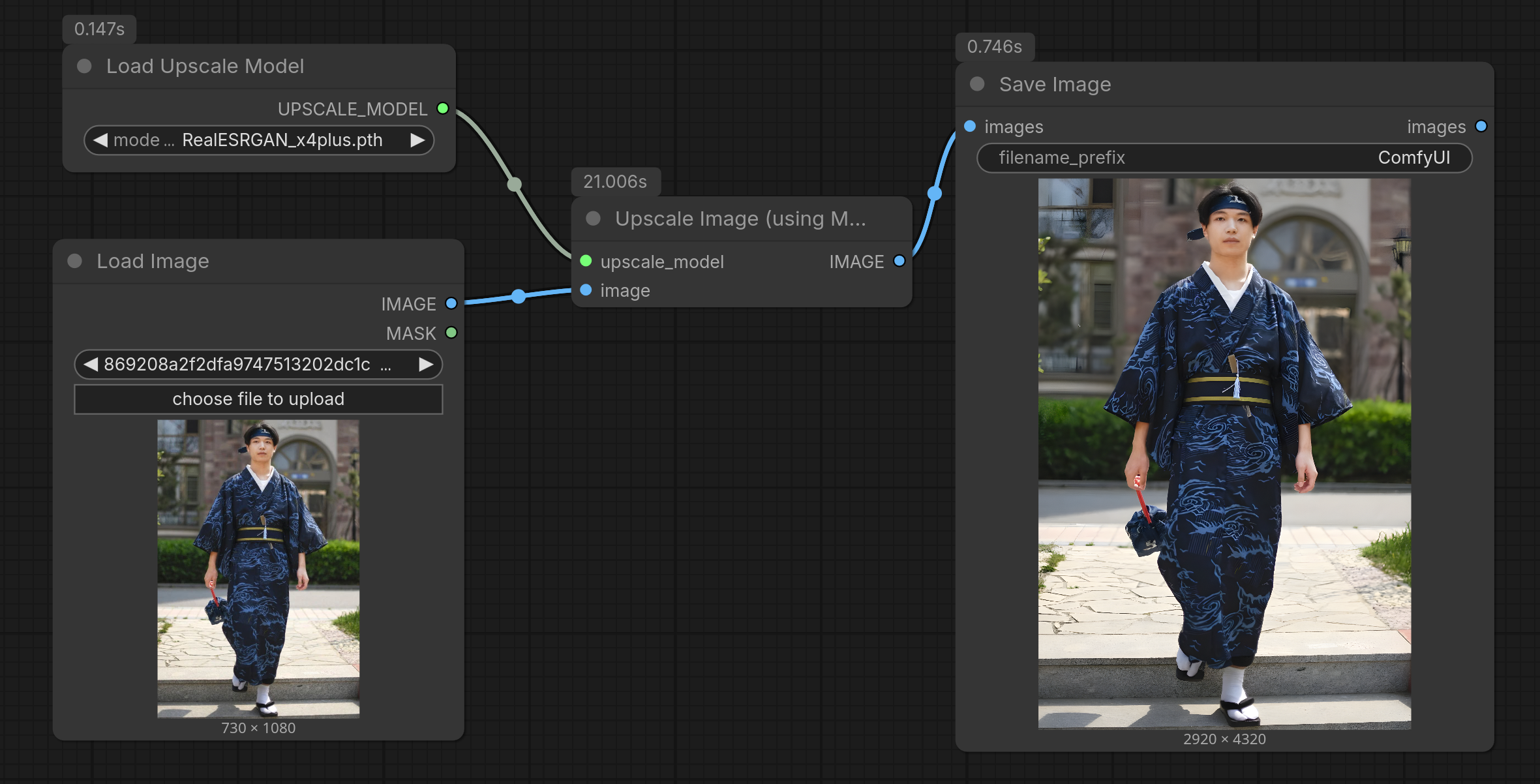Click the 730 × 1080 dimension label

(258, 728)
